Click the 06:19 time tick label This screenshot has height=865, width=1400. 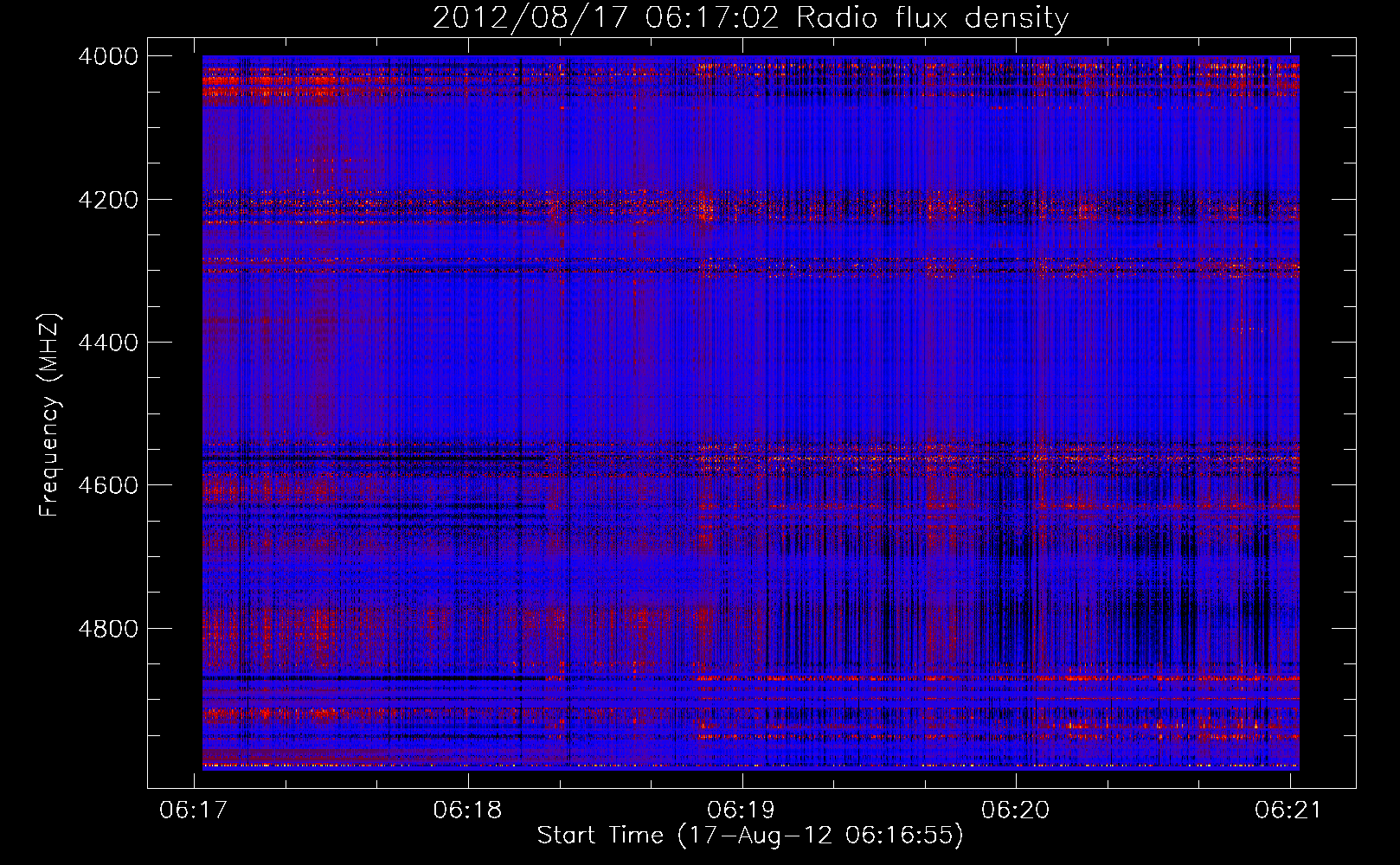pos(742,810)
